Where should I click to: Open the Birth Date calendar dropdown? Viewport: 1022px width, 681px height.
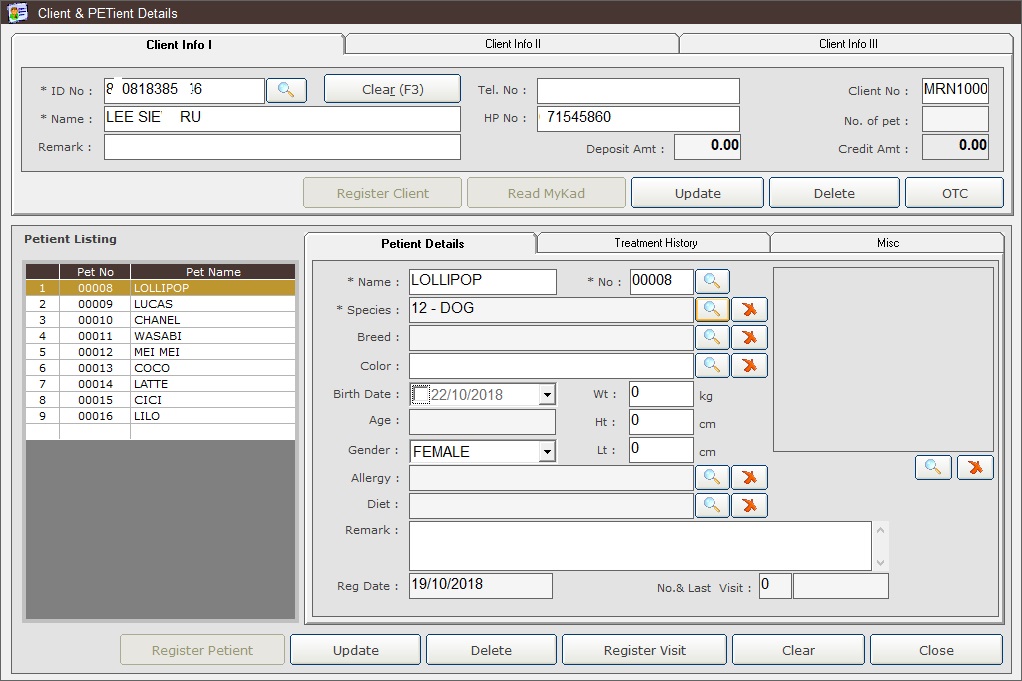click(546, 395)
